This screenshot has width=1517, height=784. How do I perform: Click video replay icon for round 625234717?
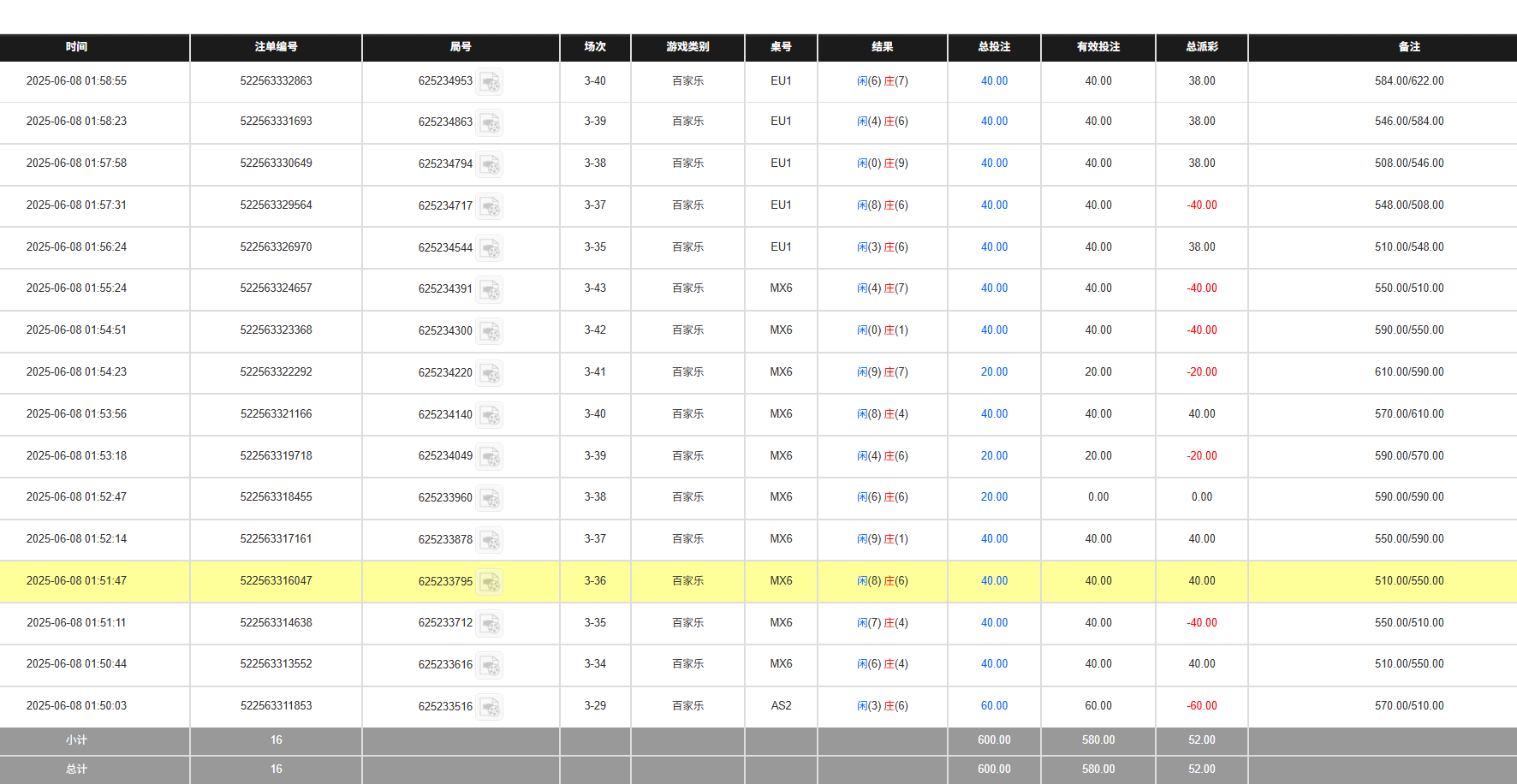[x=490, y=206]
